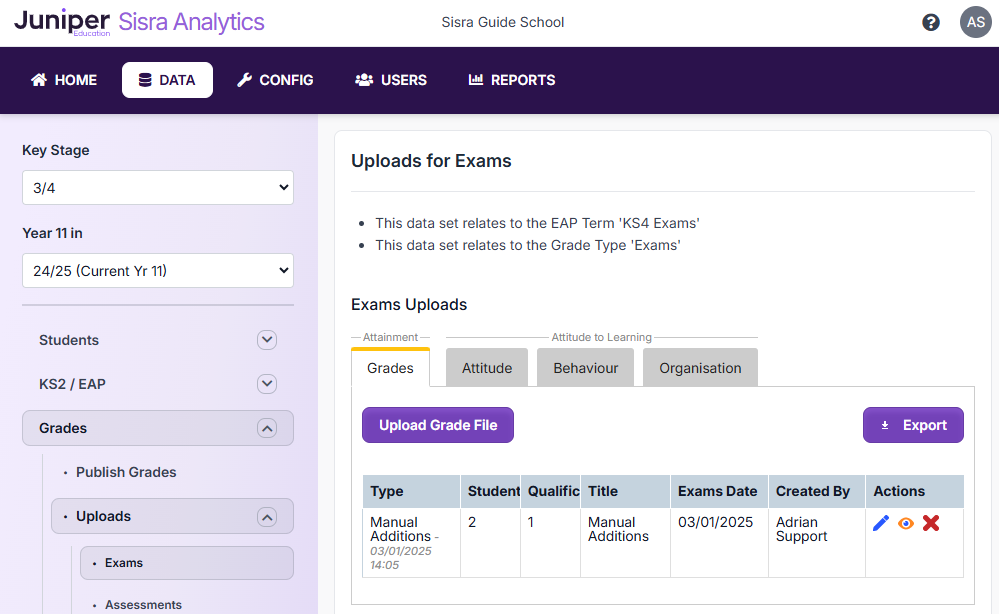This screenshot has height=614, width=999.
Task: Open the Key Stage dropdown
Action: click(158, 187)
